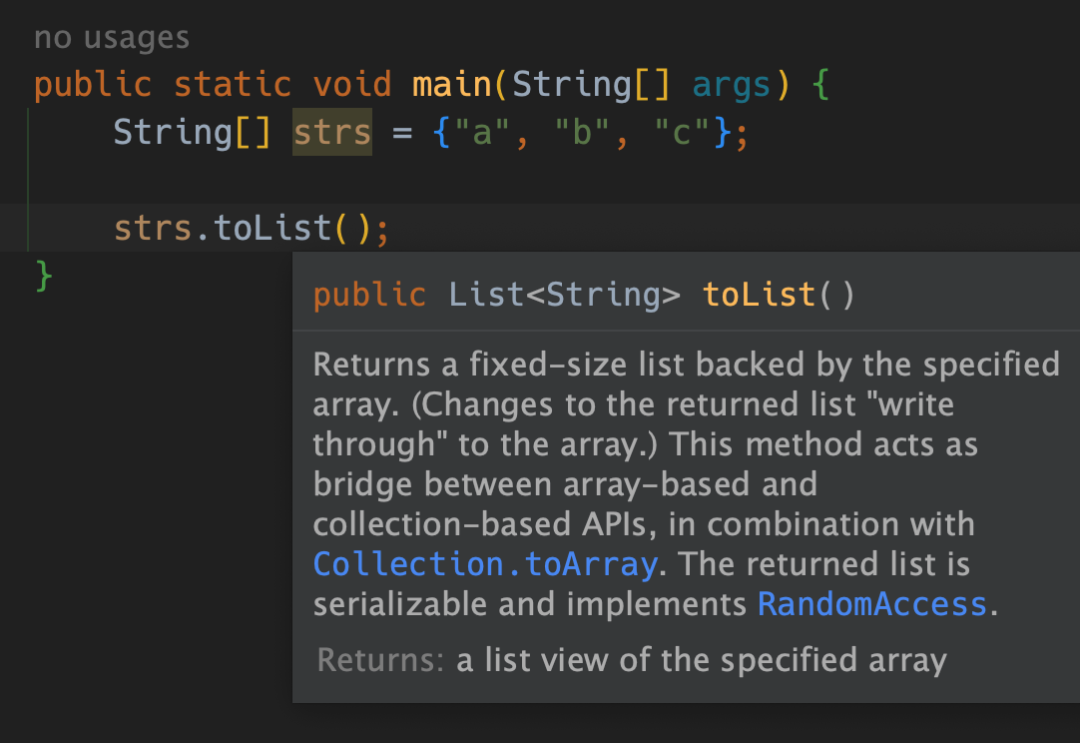Click the "Returns:" label in documentation popup
The height and width of the screenshot is (743, 1080).
380,660
